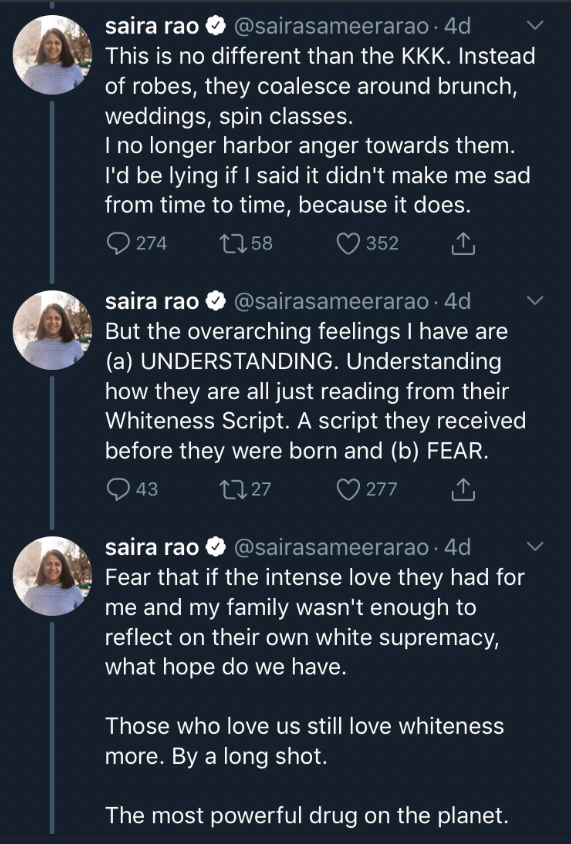View profile picture on first tweet
This screenshot has width=571, height=844.
click(x=53, y=54)
